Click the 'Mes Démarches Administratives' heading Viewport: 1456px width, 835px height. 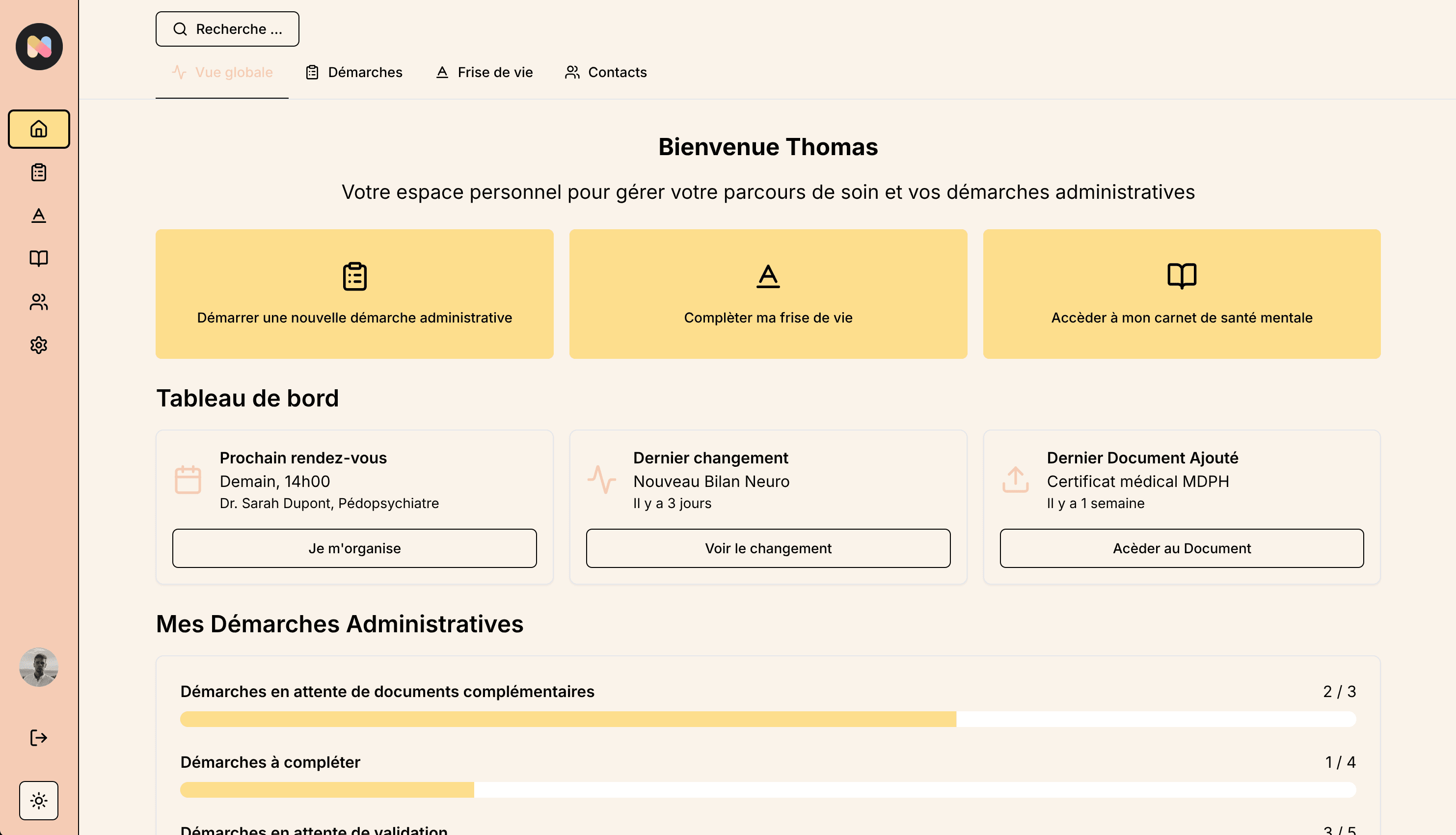[340, 624]
